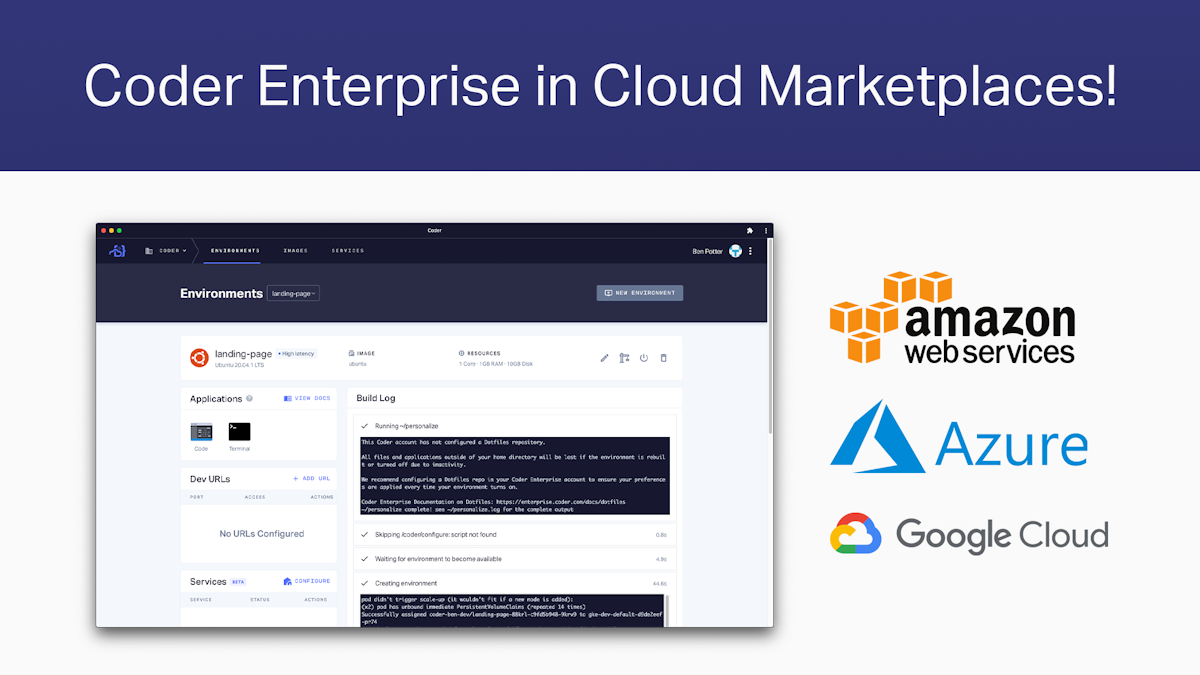Switch to the IMAGES tab

tap(295, 251)
